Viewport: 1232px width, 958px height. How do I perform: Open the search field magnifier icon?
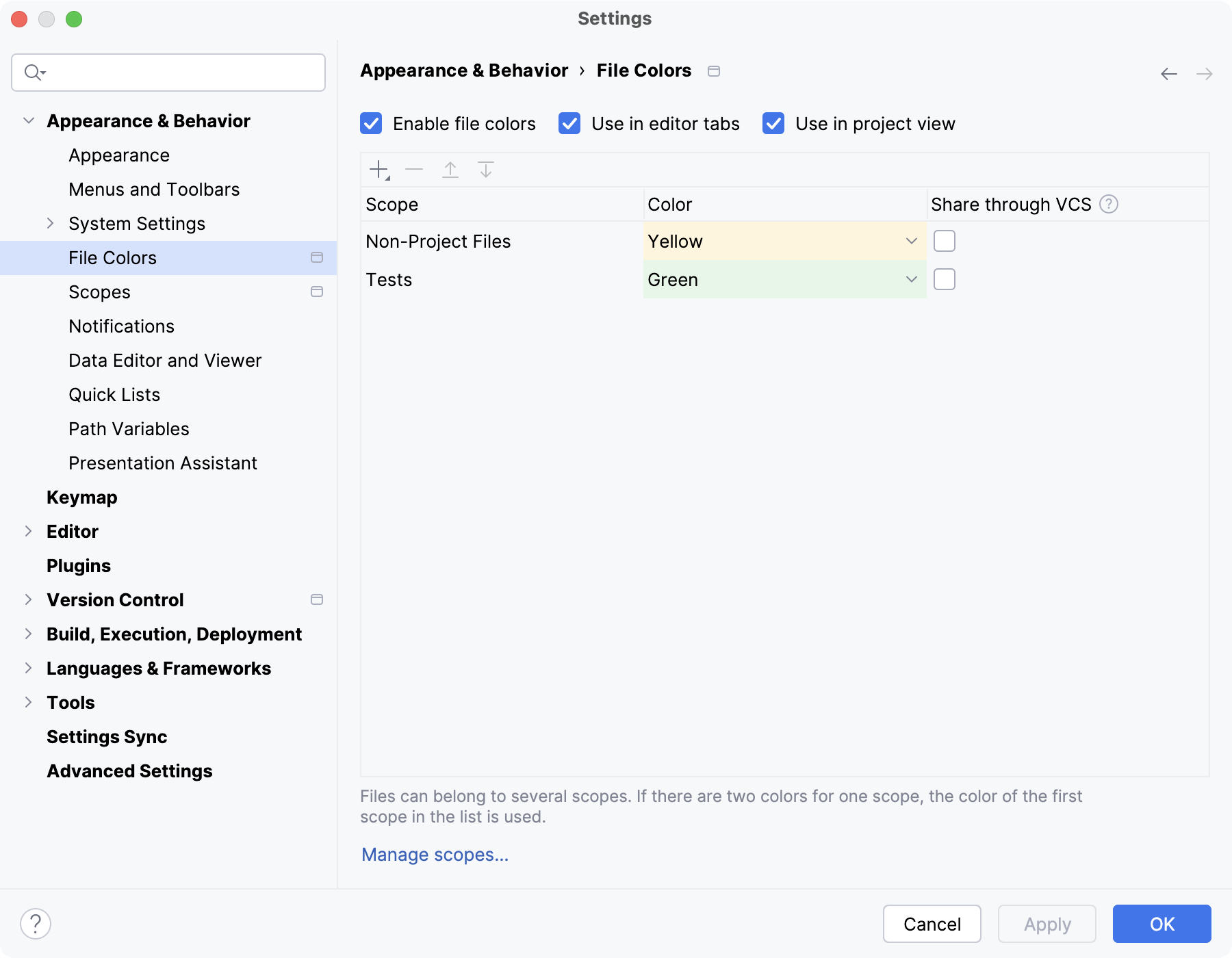34,72
